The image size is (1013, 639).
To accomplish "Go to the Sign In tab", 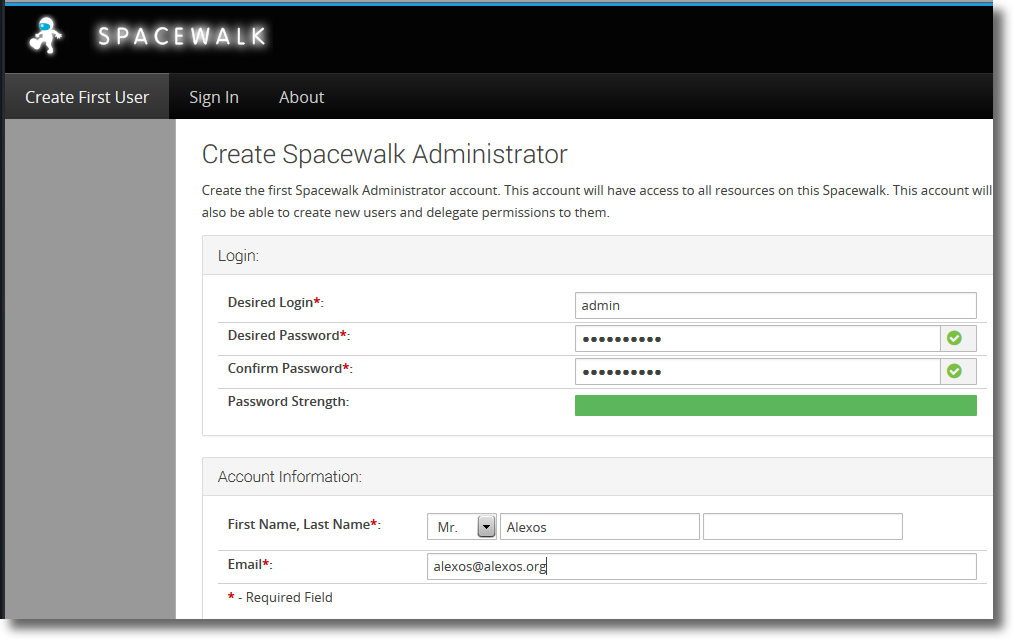I will click(214, 97).
